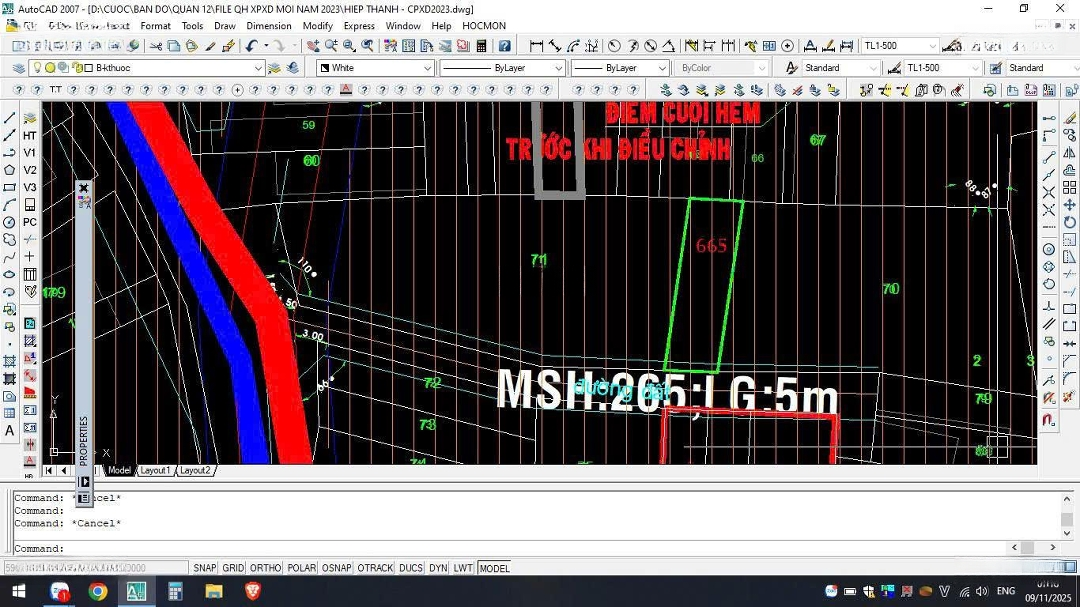
Task: Toggle OSNAP object snap mode
Action: tap(337, 568)
